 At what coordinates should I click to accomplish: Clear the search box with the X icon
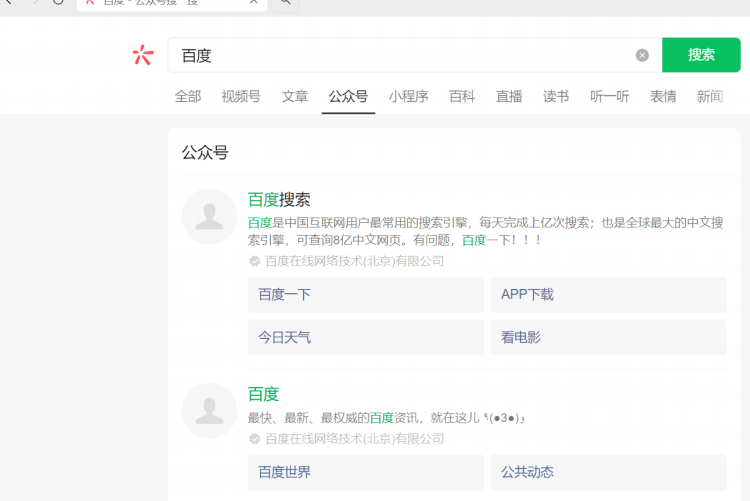click(642, 56)
